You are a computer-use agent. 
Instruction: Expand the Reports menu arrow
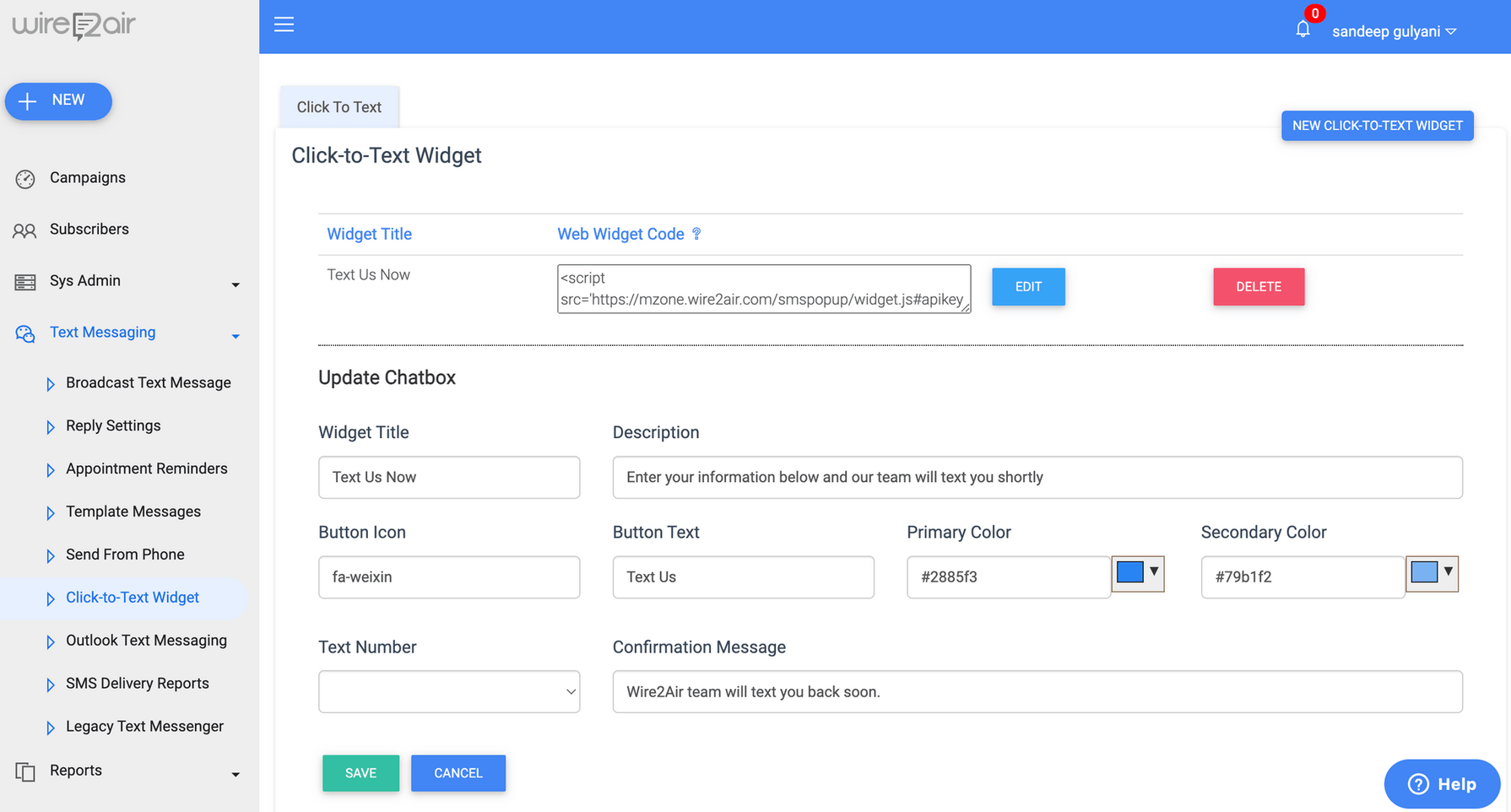point(236,774)
